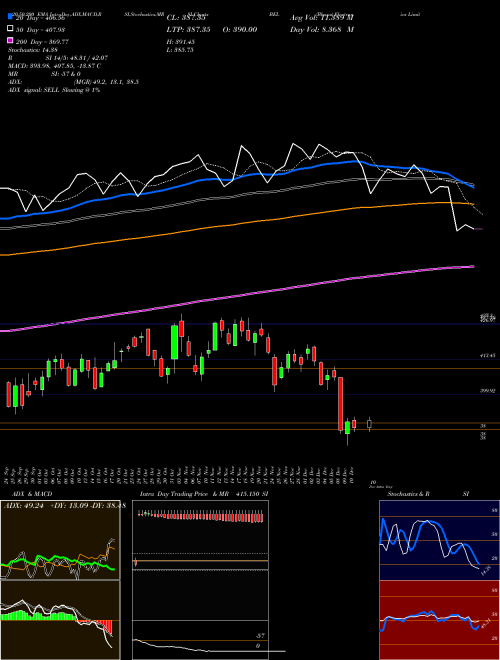This screenshot has width=500, height=660.
Task: Click the blue Stochastics oscillator panel
Action: pos(439,540)
